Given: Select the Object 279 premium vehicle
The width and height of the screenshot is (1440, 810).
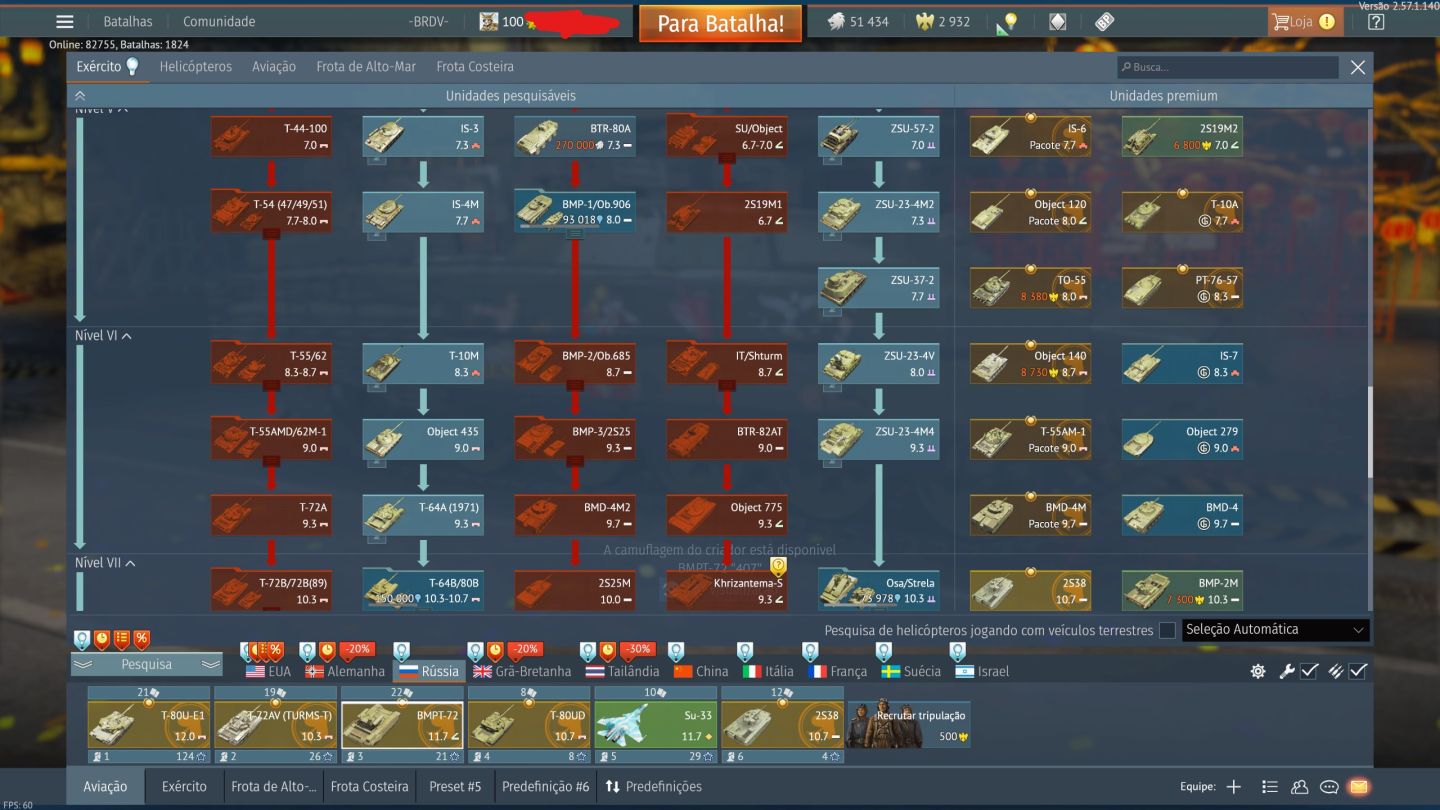Looking at the screenshot, I should click(1182, 440).
